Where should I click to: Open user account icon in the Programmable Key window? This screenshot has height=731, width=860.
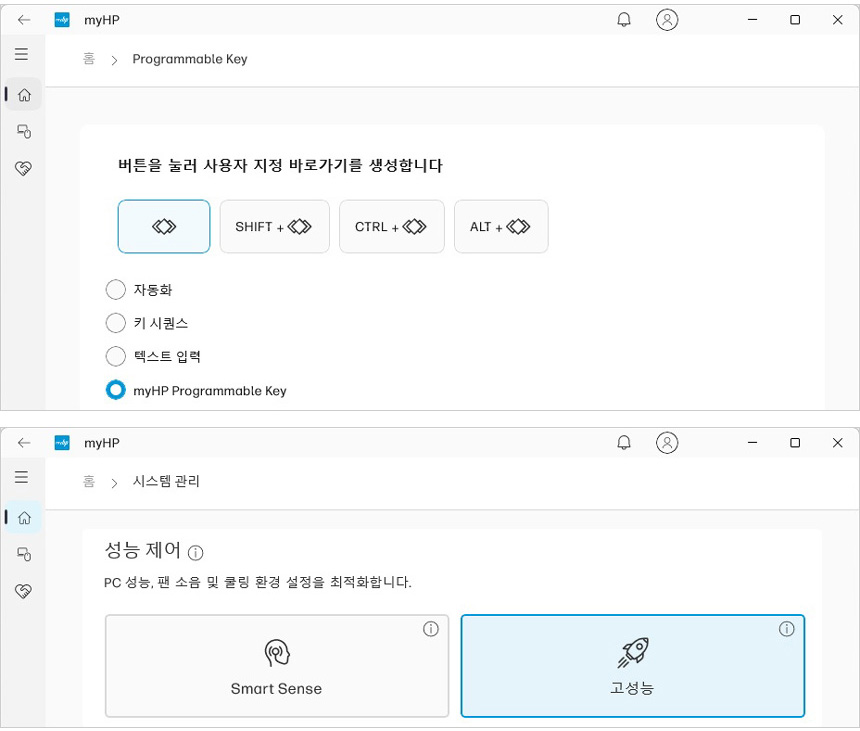667,20
